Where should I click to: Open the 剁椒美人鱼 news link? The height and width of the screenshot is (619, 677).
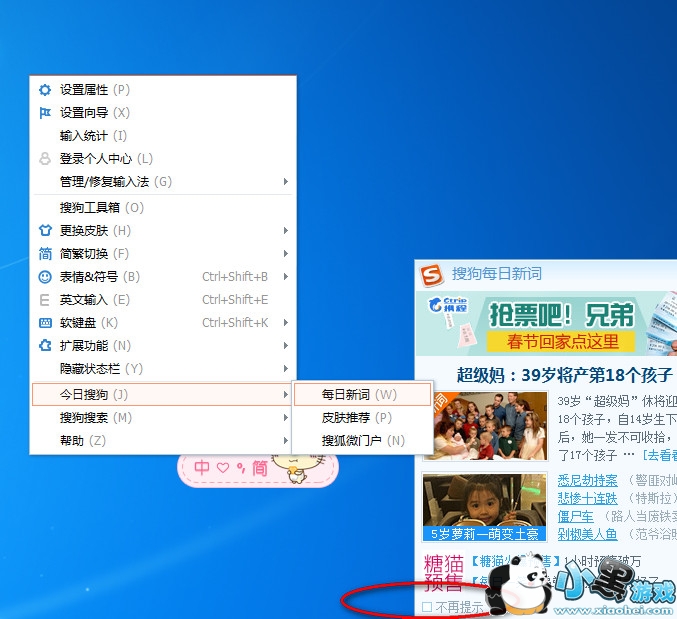587,534
